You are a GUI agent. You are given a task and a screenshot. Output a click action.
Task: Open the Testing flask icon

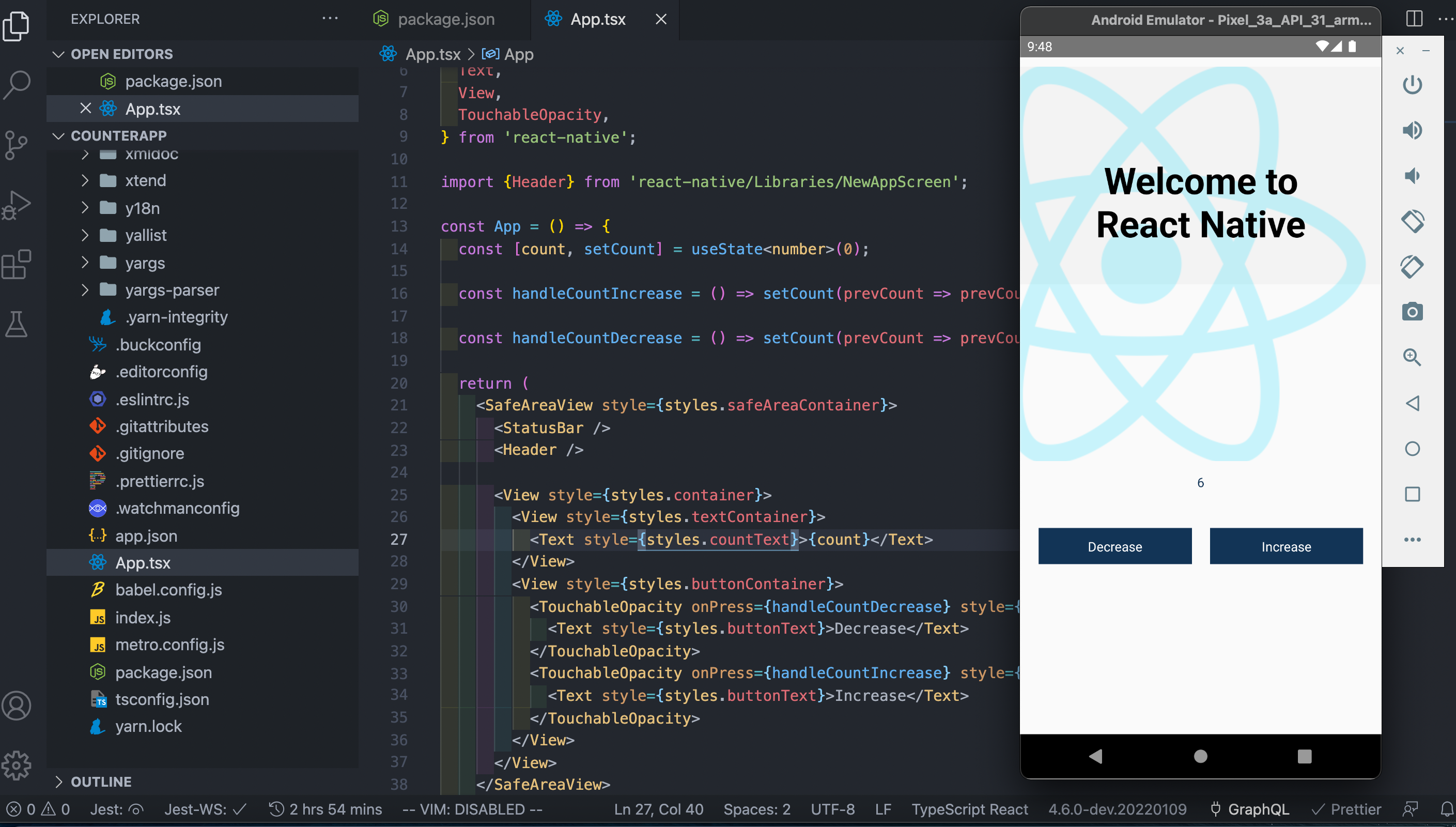point(17,324)
